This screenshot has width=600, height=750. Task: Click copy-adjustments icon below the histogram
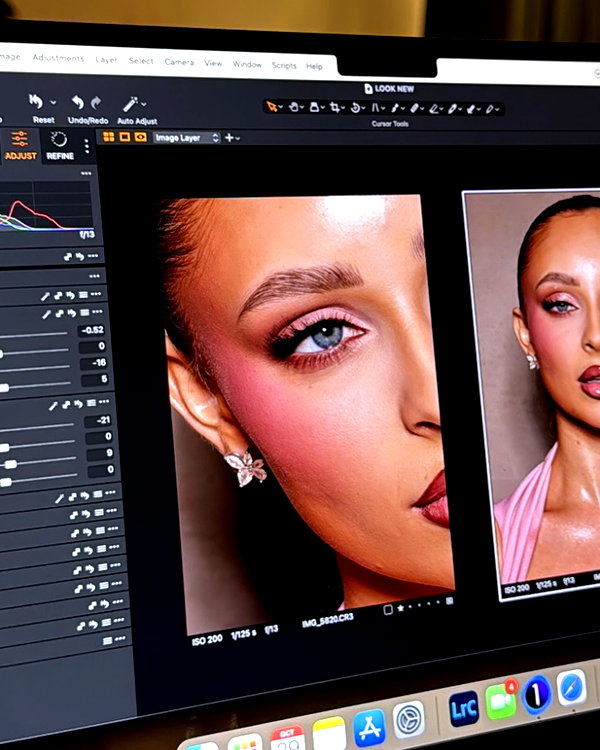(x=68, y=257)
